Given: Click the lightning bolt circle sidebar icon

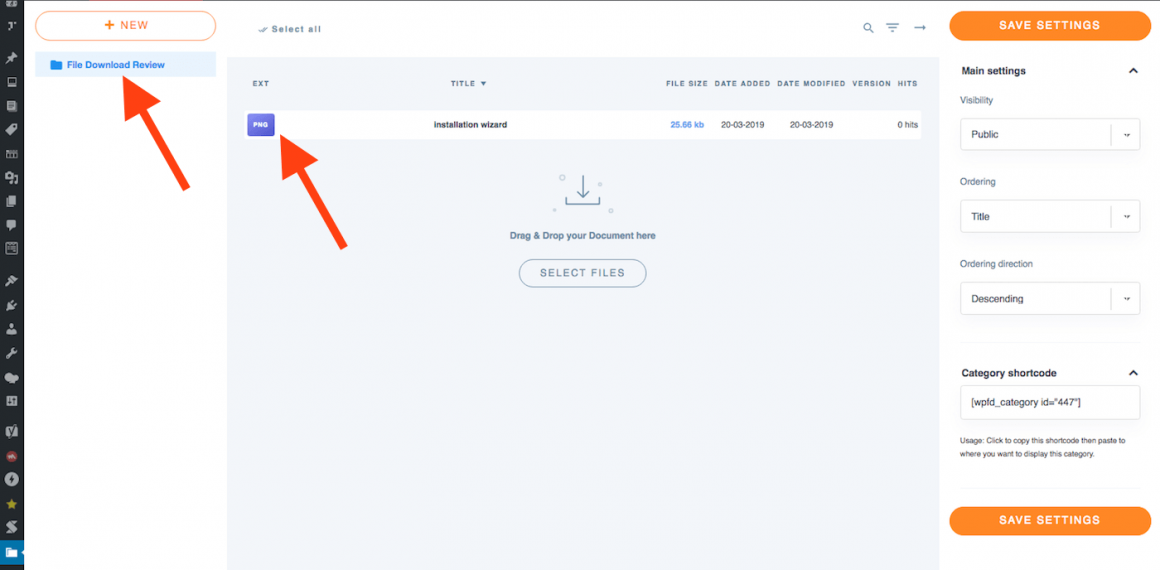Looking at the screenshot, I should pyautogui.click(x=11, y=479).
